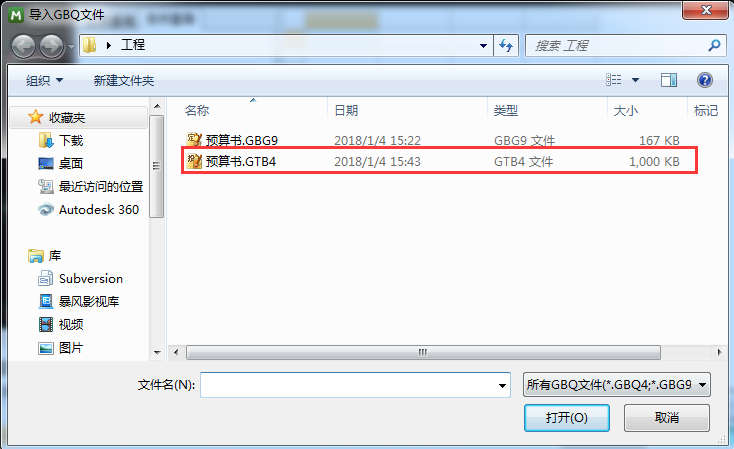Screen dimensions: 734x449
Task: Open the GBQ file type filter dropdown
Action: [x=617, y=384]
